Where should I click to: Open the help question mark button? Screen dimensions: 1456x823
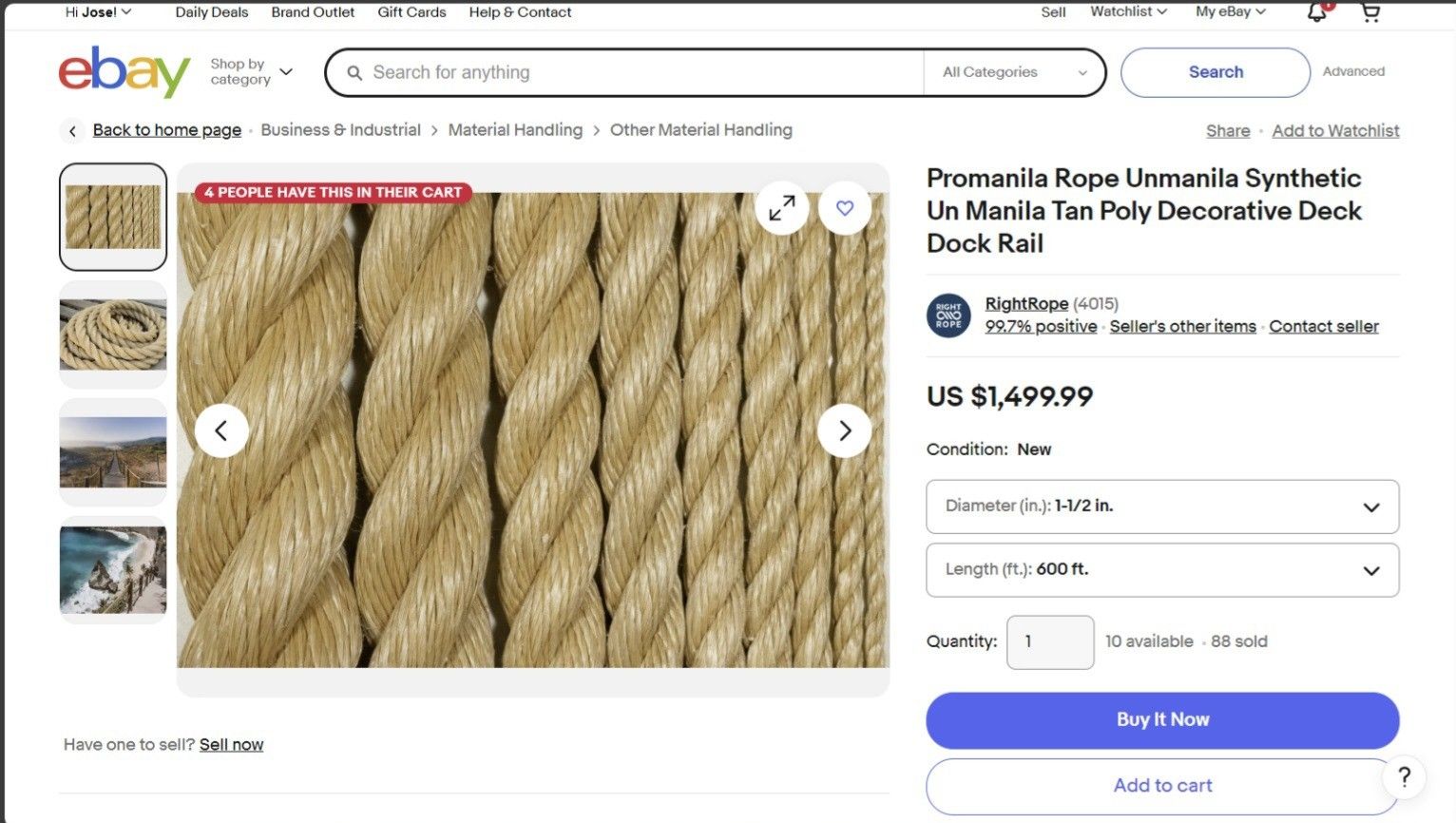point(1405,777)
